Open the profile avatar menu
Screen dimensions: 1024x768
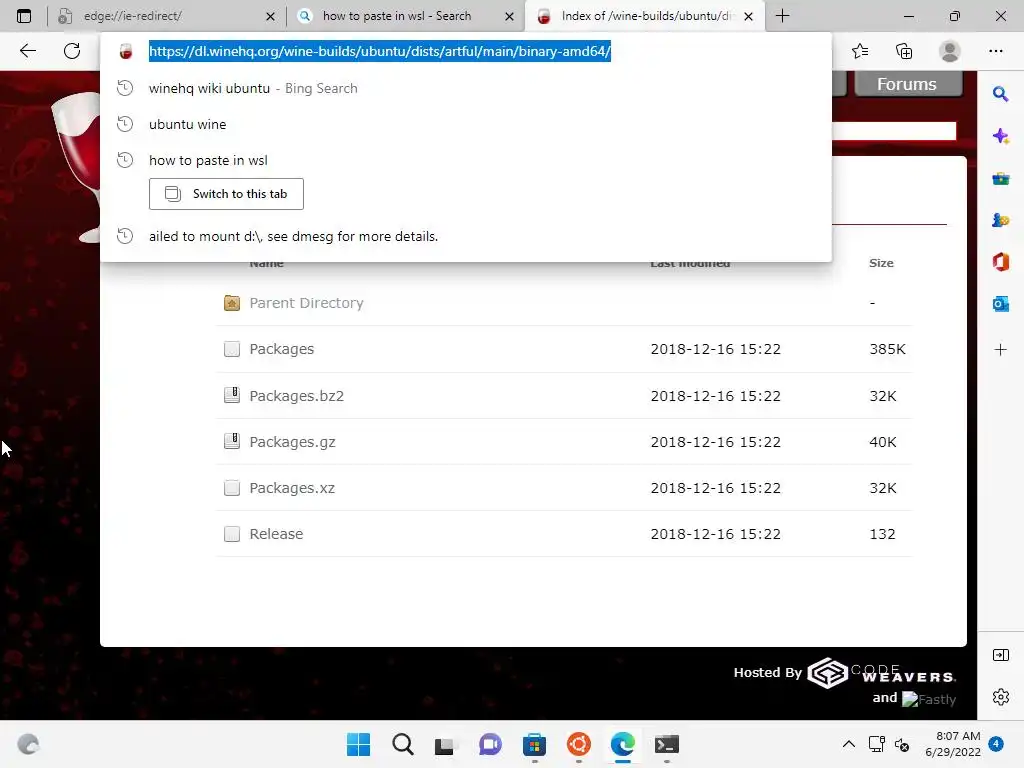coord(950,51)
